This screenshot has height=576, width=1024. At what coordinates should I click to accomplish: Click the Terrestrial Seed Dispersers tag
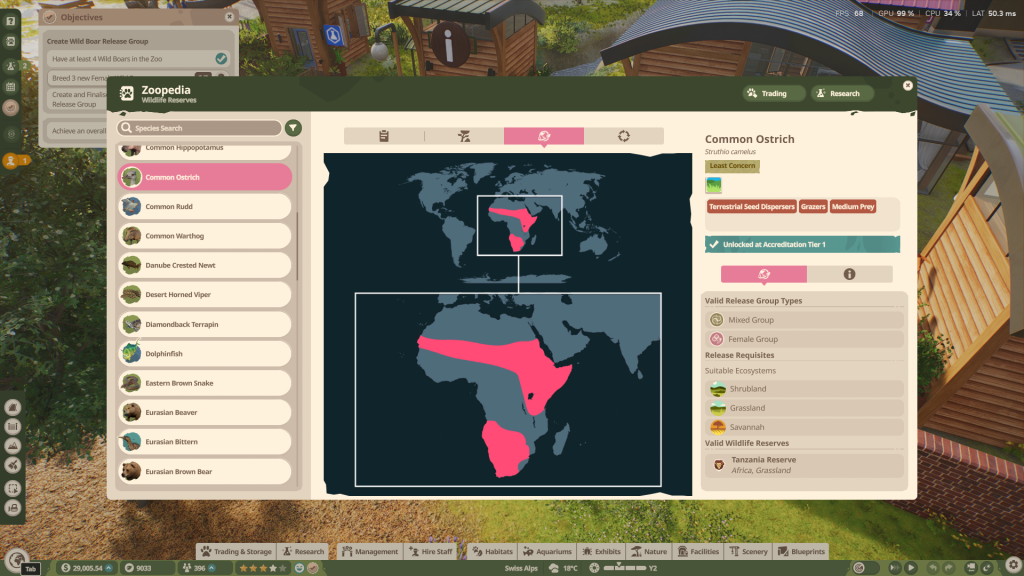click(752, 206)
